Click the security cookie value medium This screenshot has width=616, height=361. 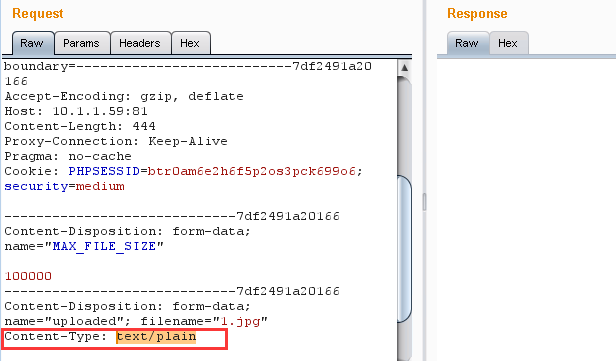tap(100, 186)
